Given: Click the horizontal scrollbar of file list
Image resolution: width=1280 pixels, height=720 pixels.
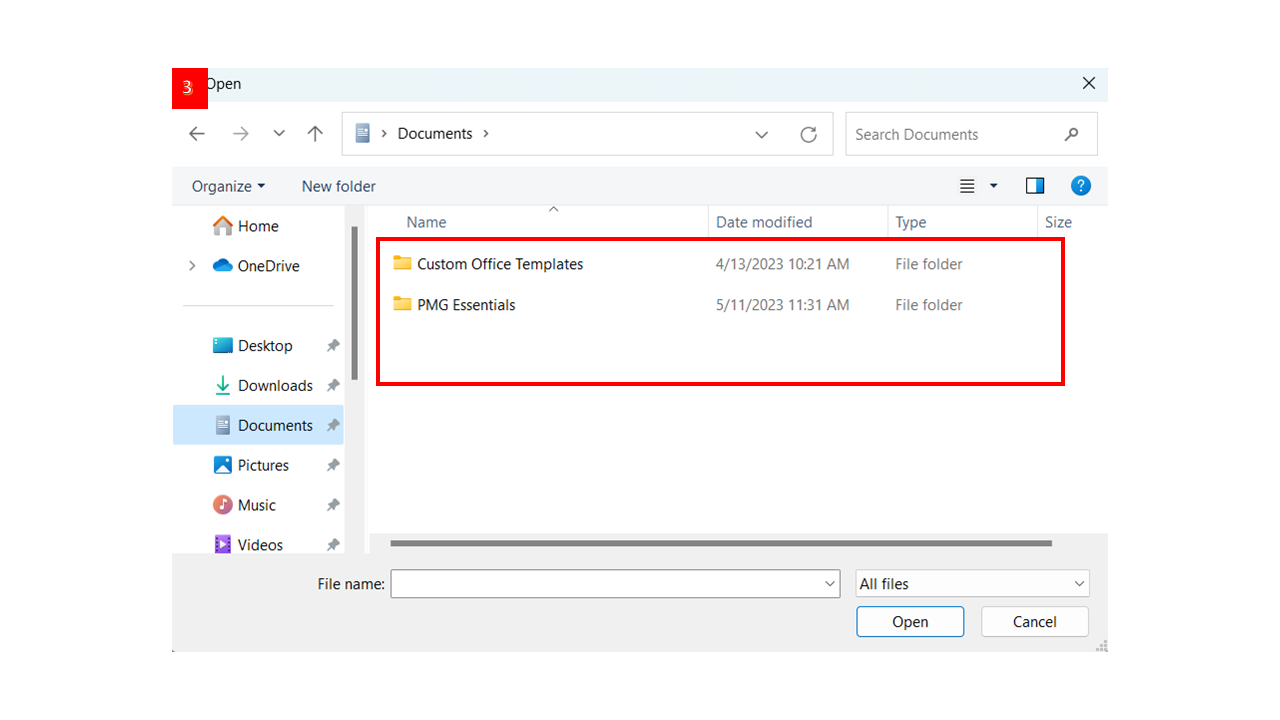Looking at the screenshot, I should pyautogui.click(x=720, y=543).
